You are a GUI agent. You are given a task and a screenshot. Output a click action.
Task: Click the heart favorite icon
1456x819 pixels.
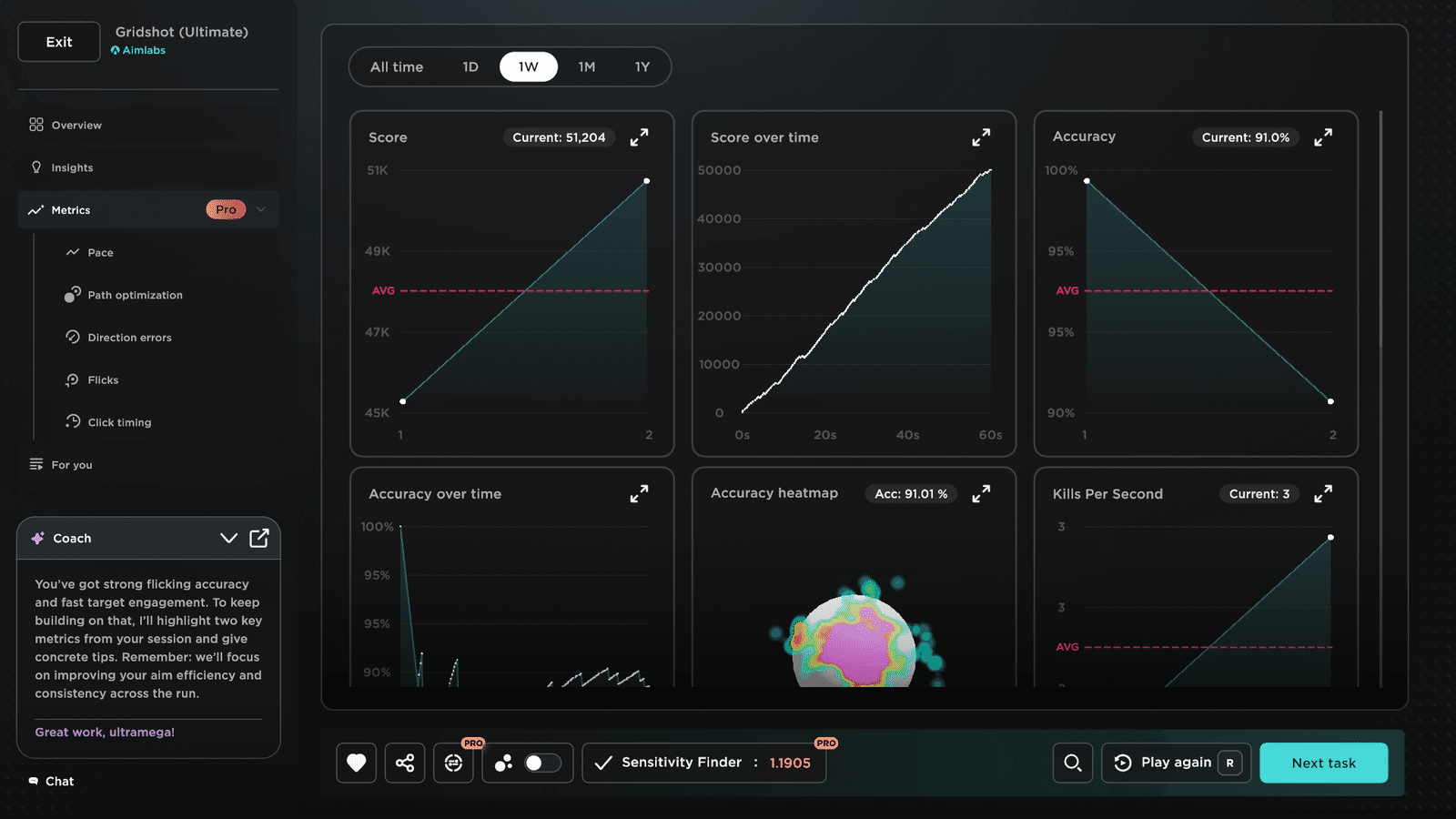pos(357,763)
